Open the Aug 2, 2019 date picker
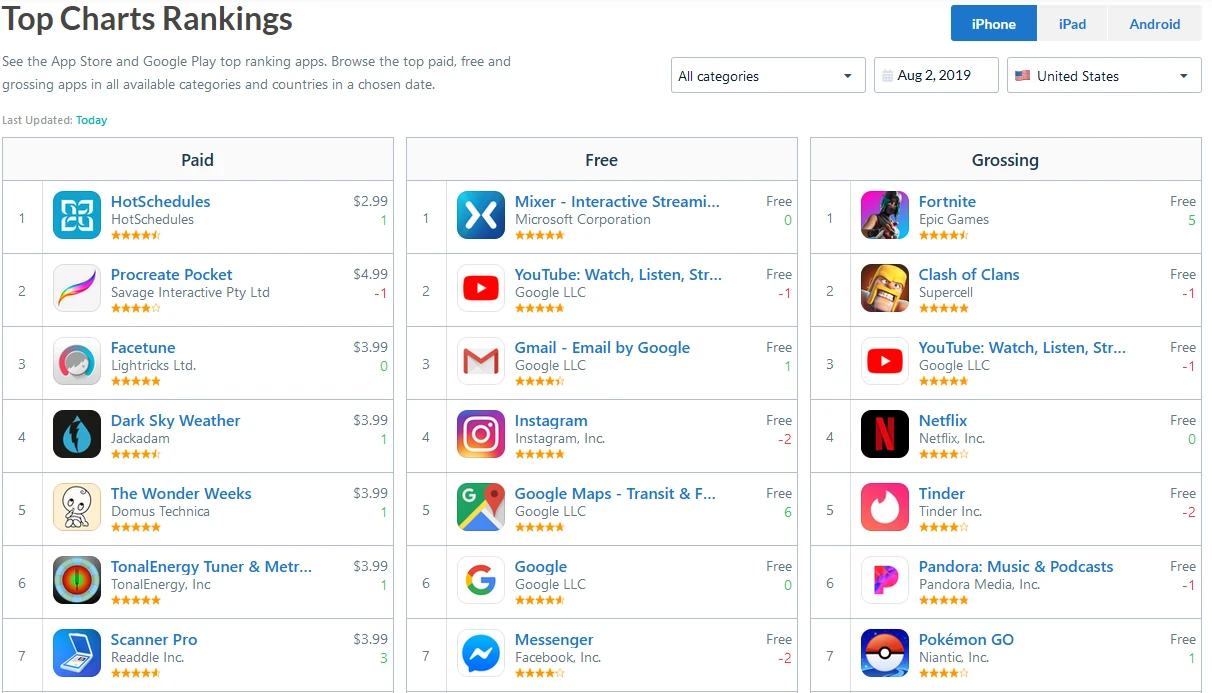1212x693 pixels. tap(936, 76)
